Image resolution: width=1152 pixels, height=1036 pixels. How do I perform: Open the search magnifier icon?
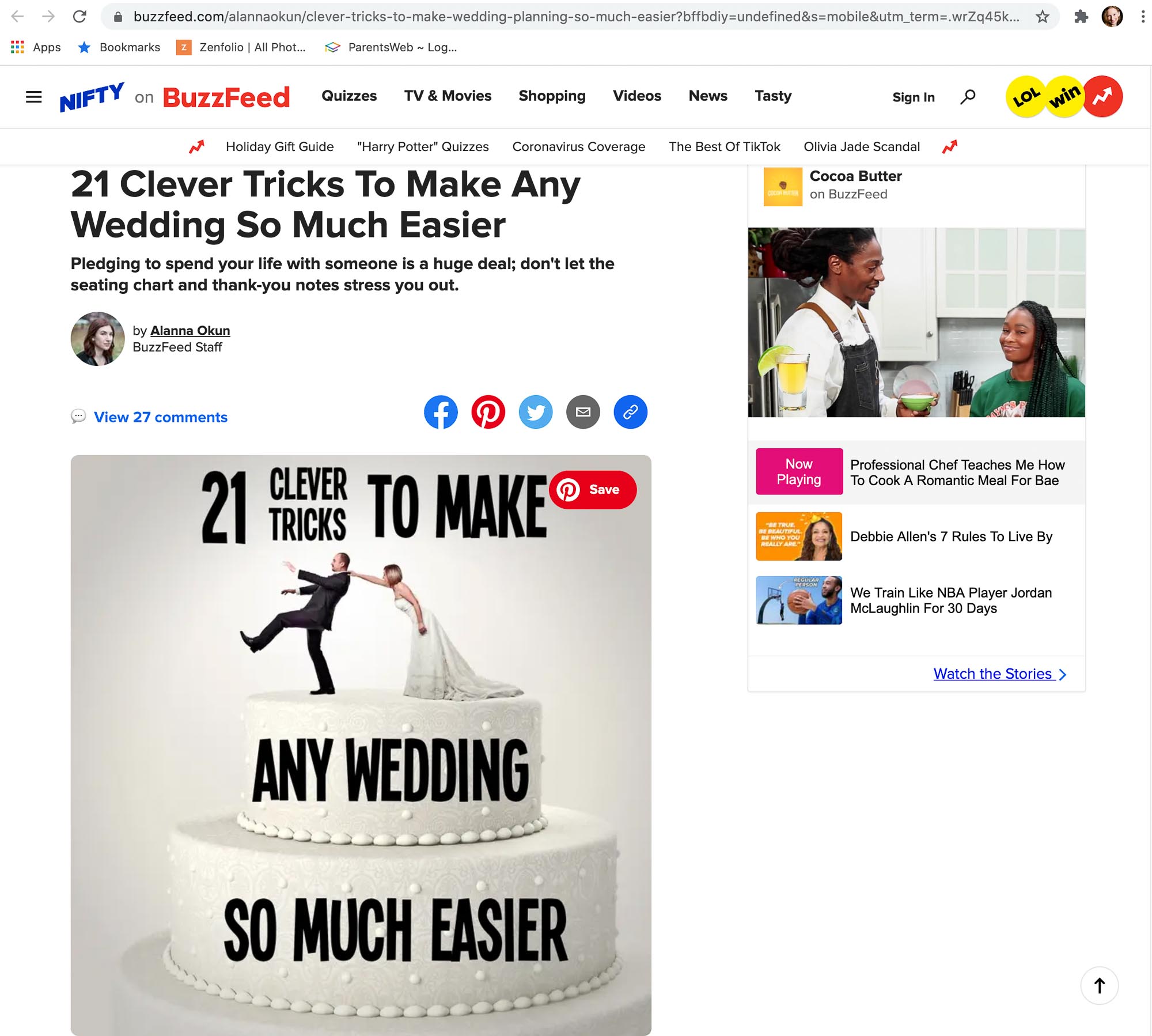pyautogui.click(x=968, y=97)
